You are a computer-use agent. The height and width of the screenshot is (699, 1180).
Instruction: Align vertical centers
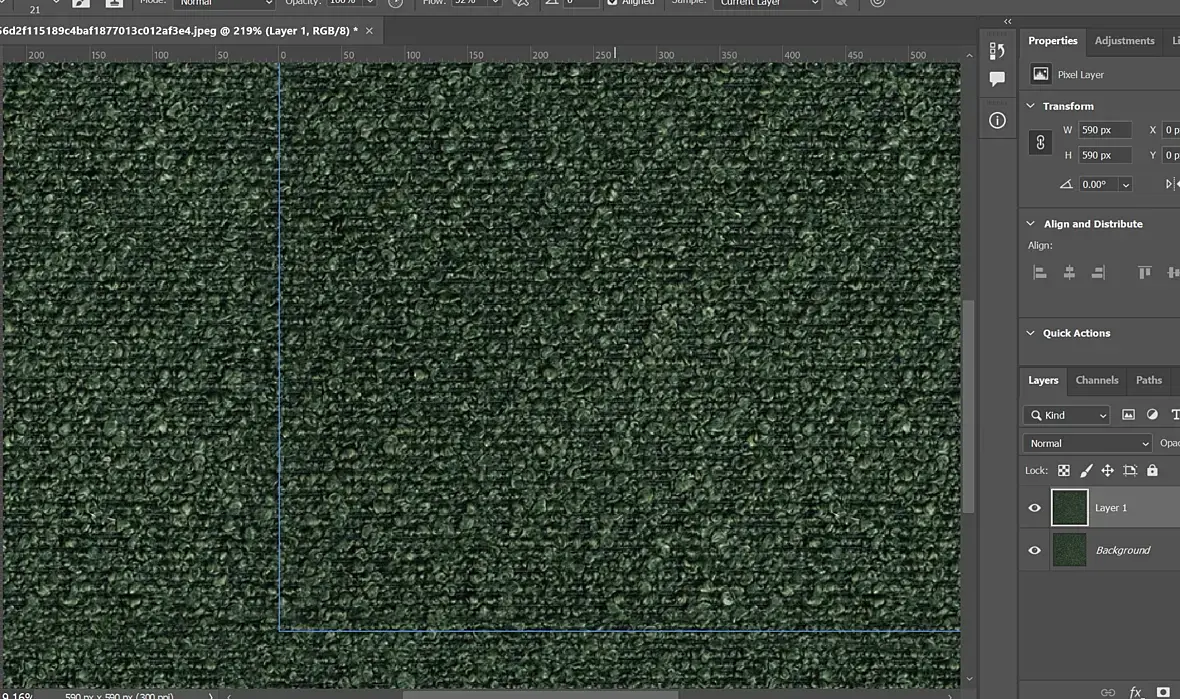click(x=1172, y=272)
